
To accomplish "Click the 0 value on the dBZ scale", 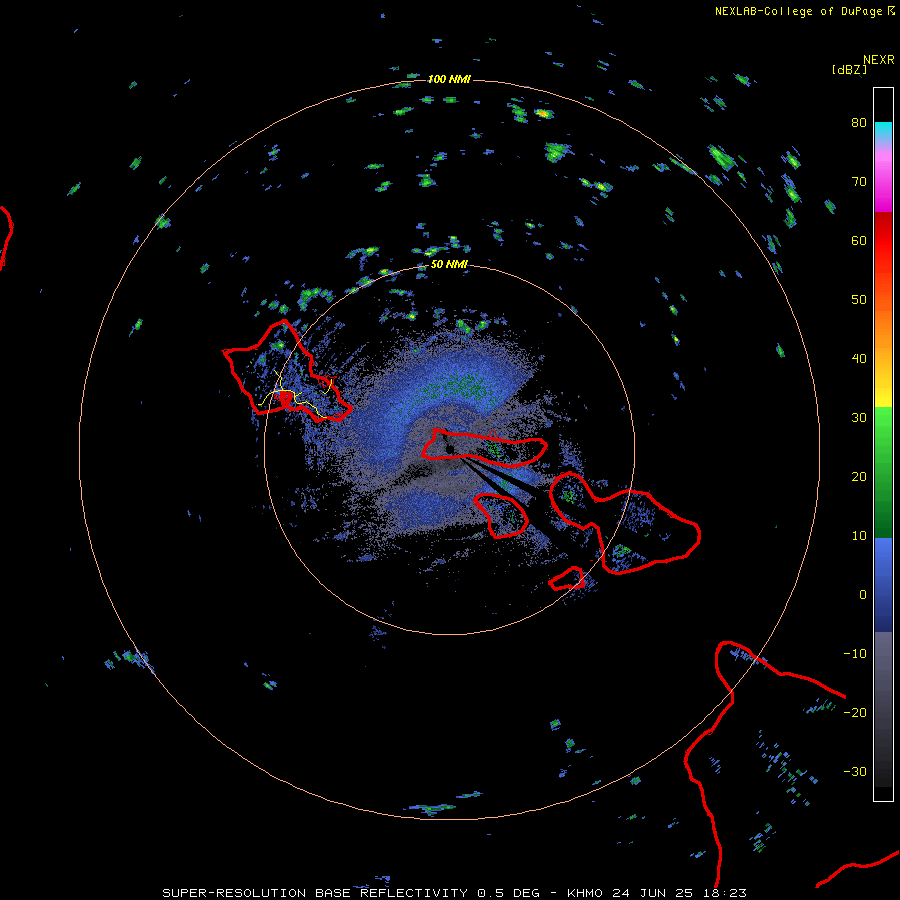I will [x=863, y=595].
